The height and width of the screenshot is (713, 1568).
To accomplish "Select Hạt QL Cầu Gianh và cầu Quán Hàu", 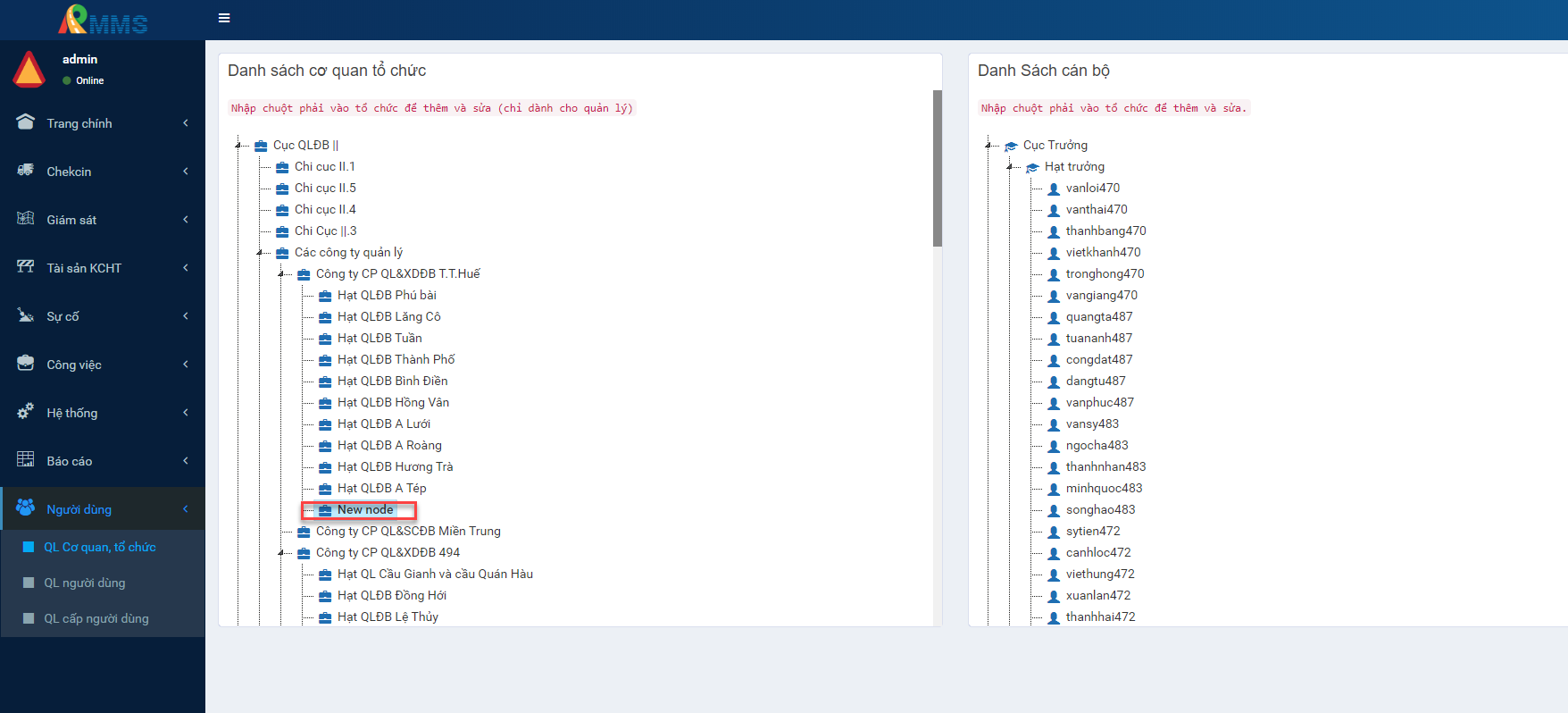I will [x=435, y=574].
